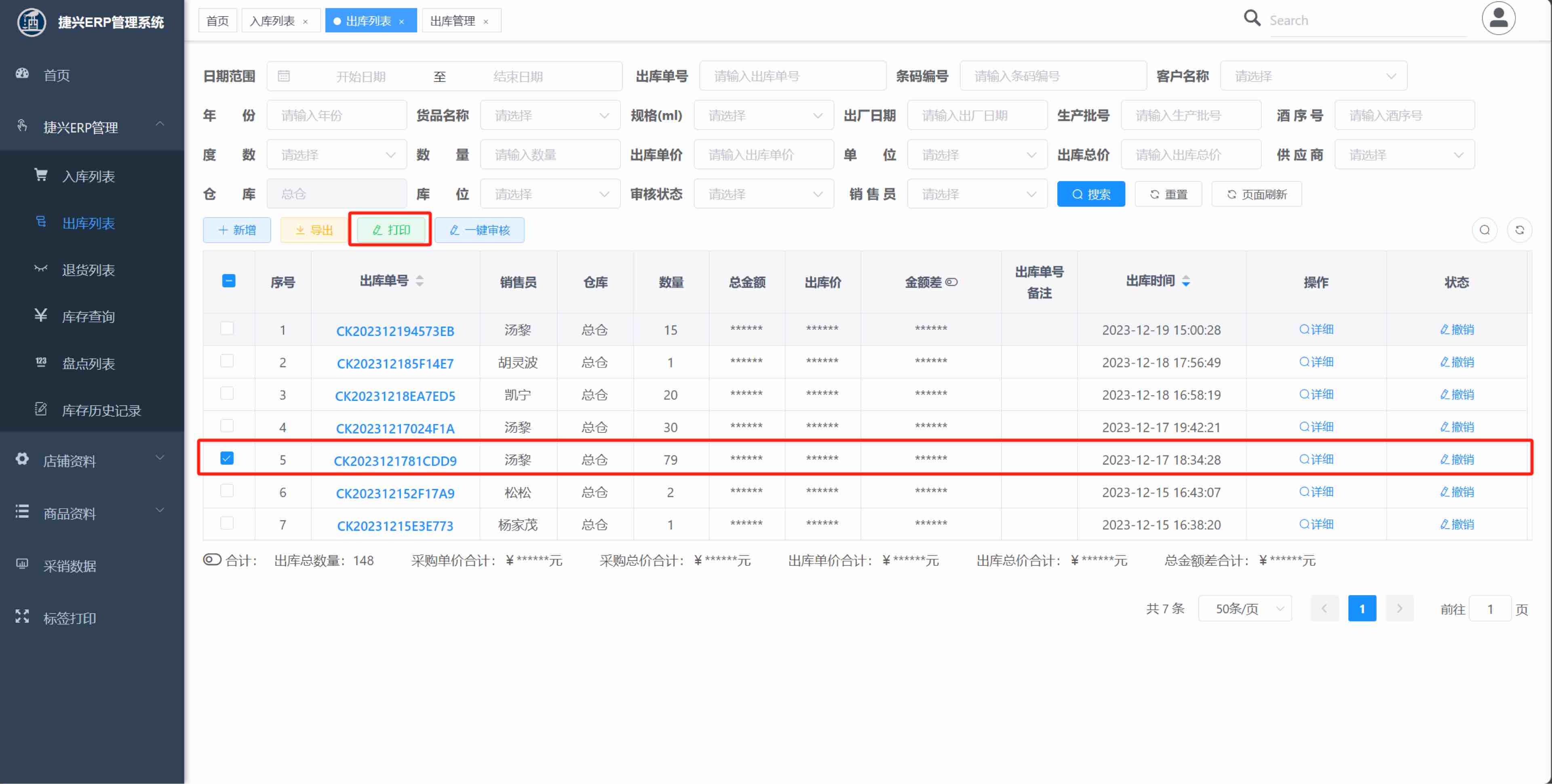Click the calendar icon in date range
The image size is (1552, 784).
pyautogui.click(x=284, y=76)
